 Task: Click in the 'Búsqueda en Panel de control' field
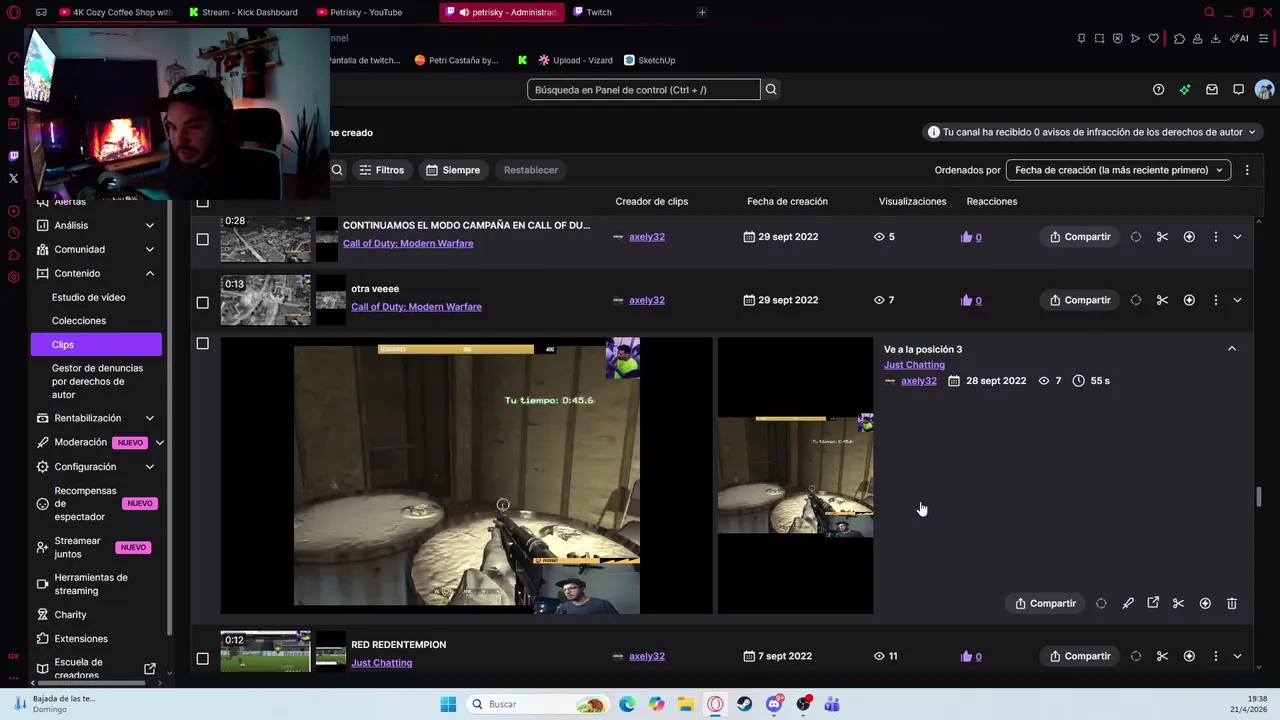pyautogui.click(x=644, y=89)
